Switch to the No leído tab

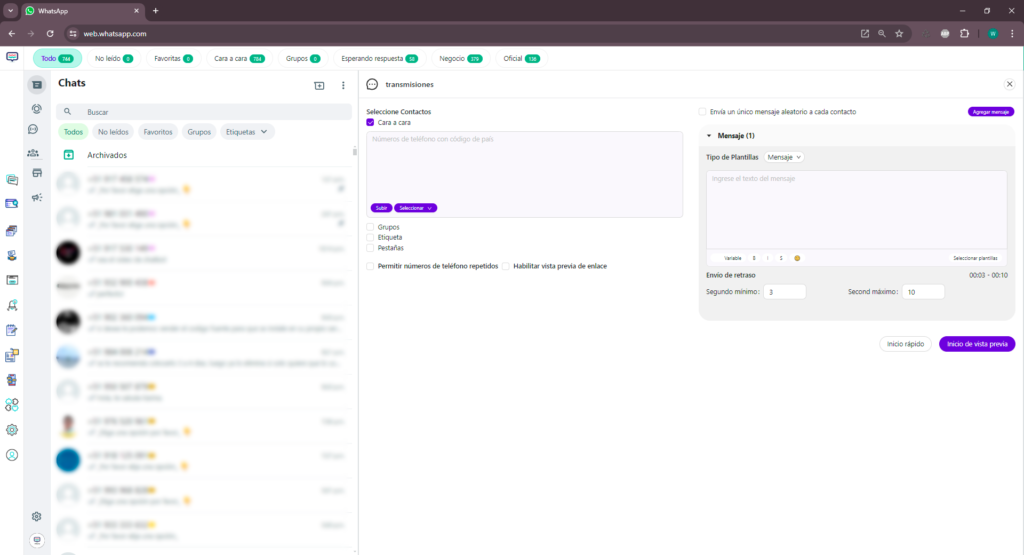click(114, 59)
